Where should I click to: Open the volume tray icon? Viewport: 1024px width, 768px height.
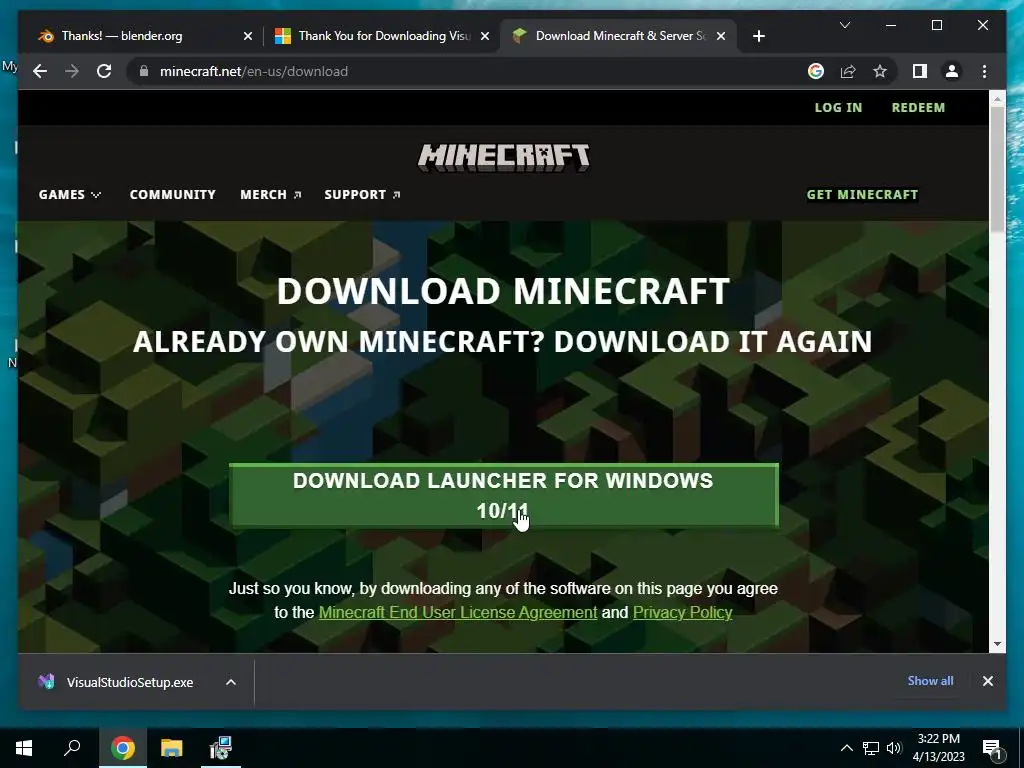(x=894, y=748)
